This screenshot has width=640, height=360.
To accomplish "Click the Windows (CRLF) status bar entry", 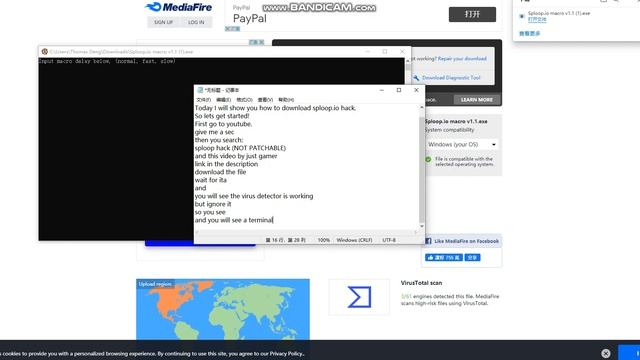I will click(354, 240).
